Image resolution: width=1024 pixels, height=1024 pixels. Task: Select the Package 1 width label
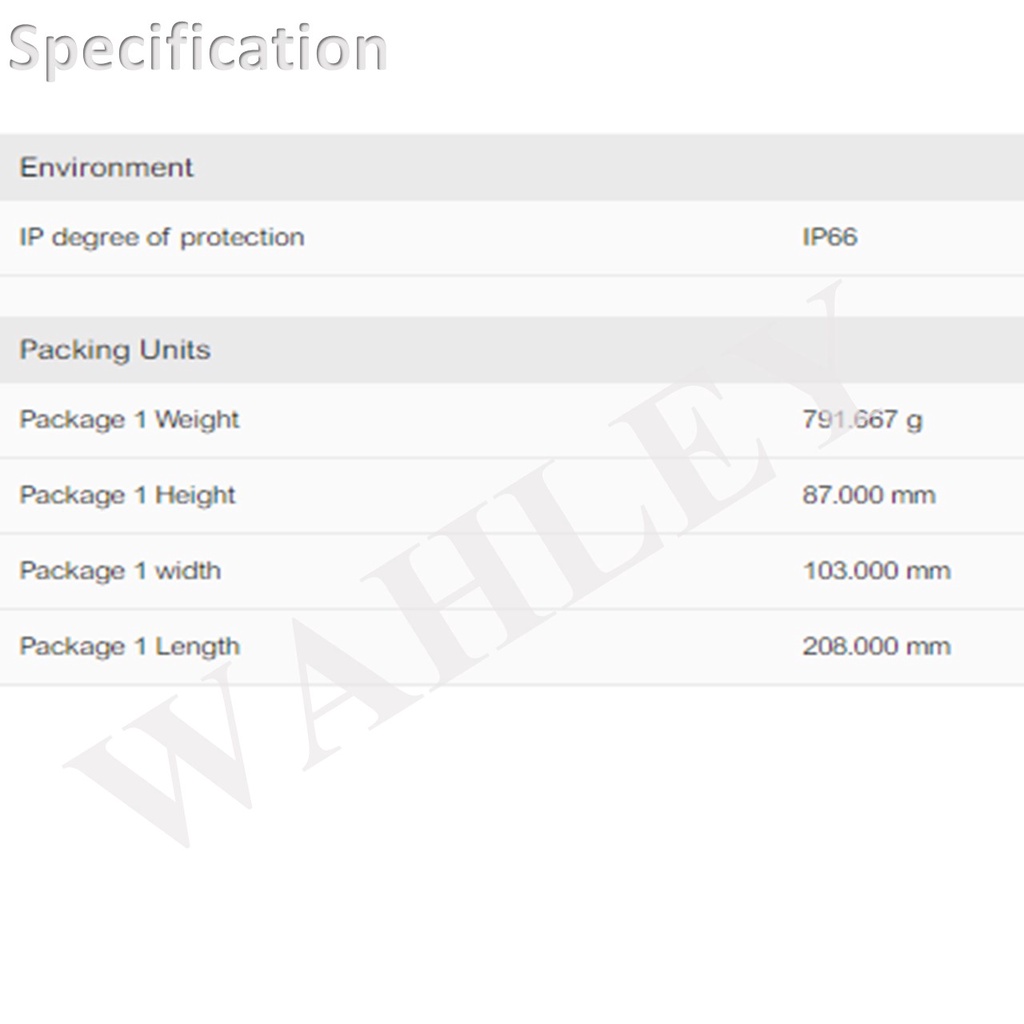pyautogui.click(x=120, y=571)
